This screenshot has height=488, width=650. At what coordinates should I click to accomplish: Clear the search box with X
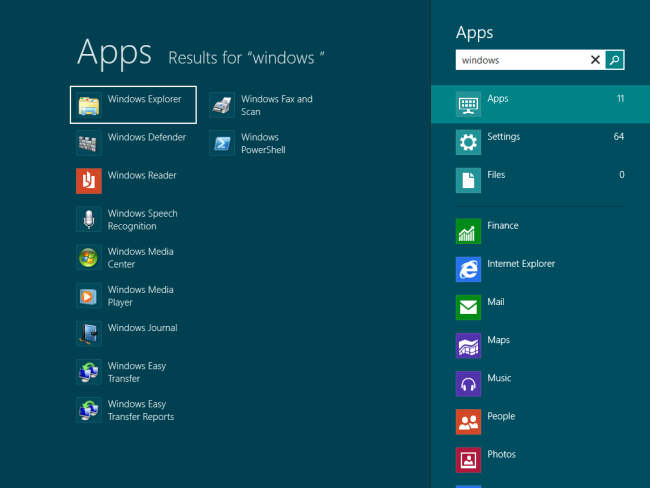595,60
